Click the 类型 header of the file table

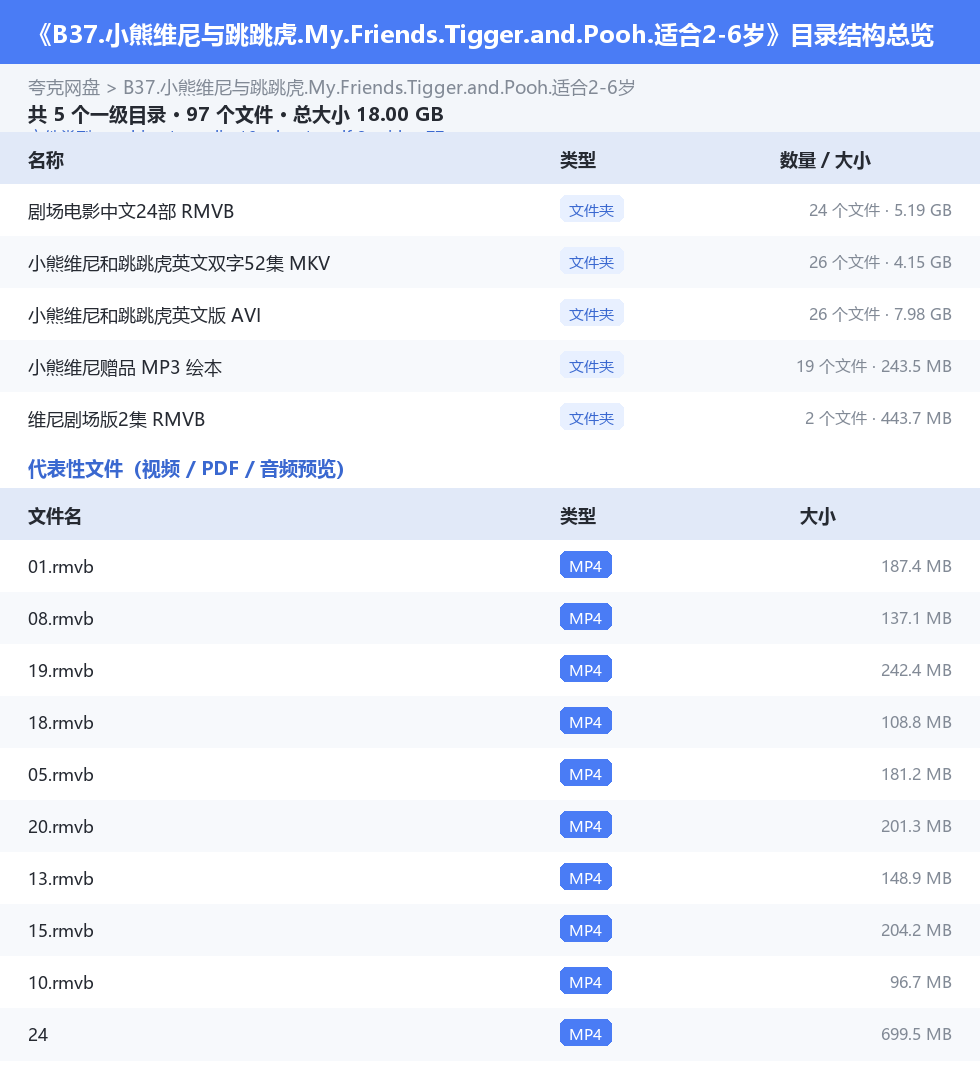[x=578, y=516]
